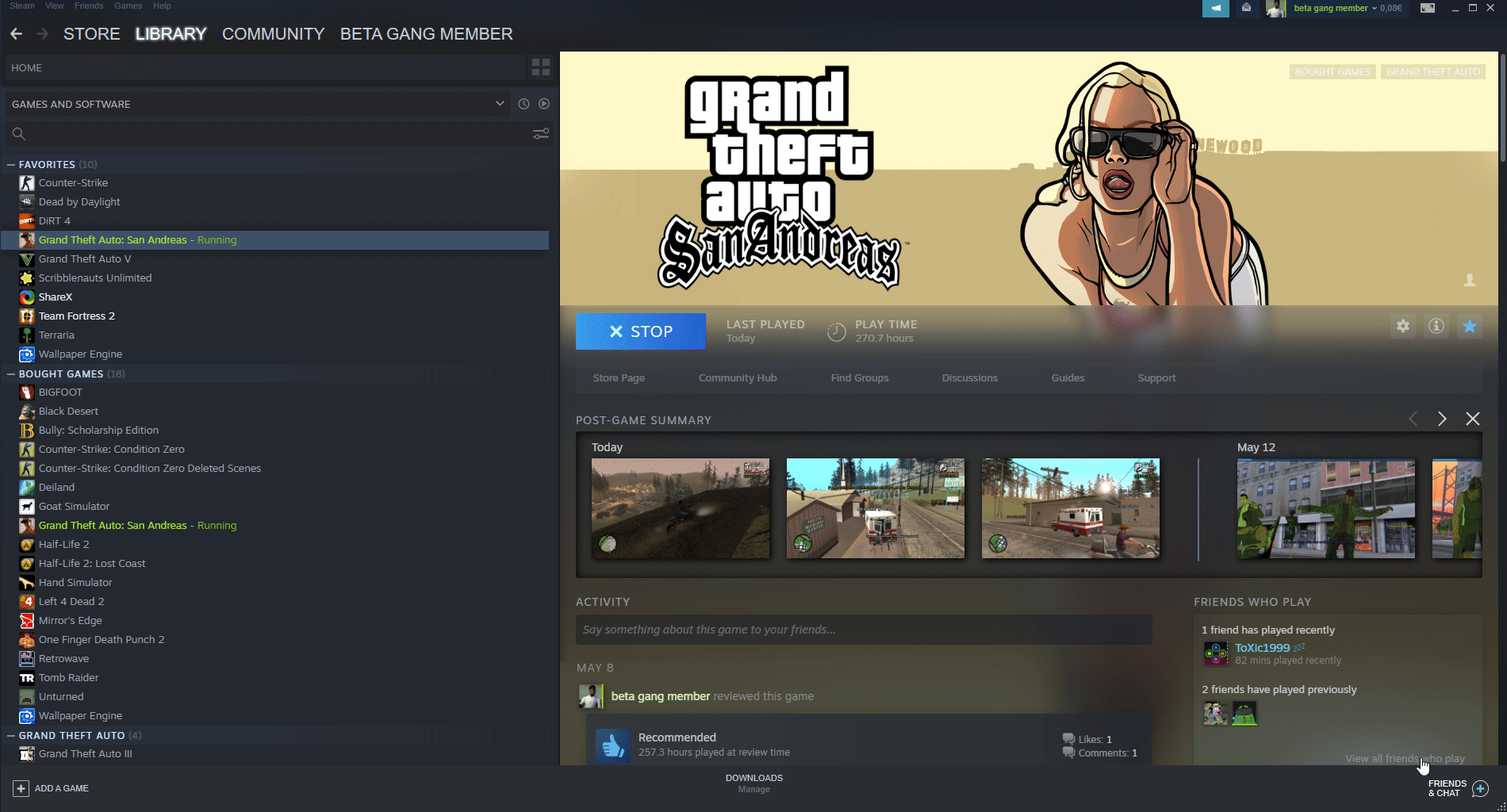Click the Terraria game icon
This screenshot has width=1507, height=812.
coord(27,335)
